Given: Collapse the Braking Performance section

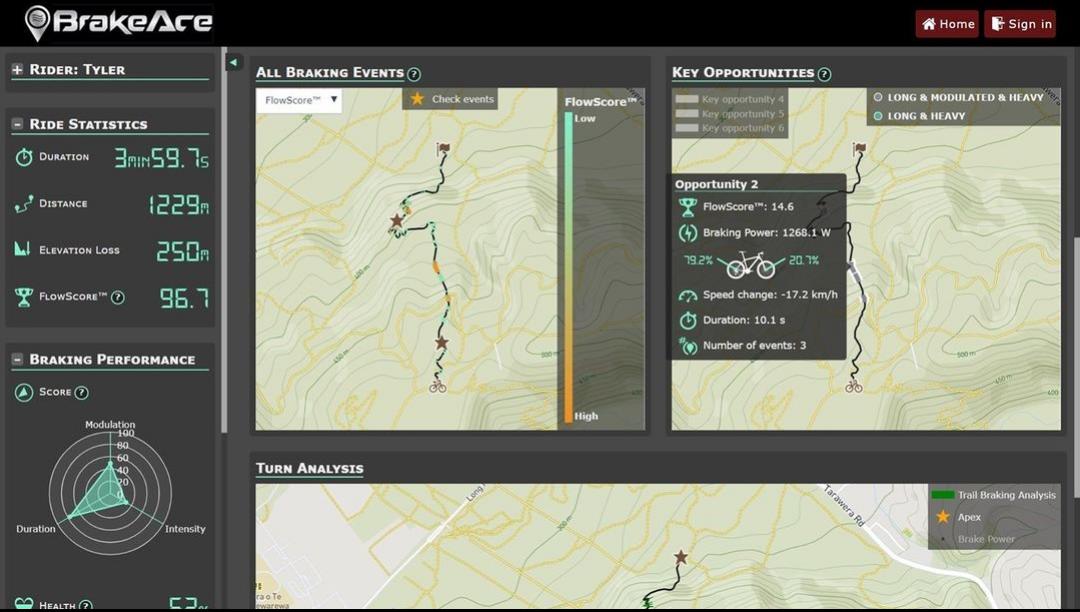Looking at the screenshot, I should pos(17,360).
